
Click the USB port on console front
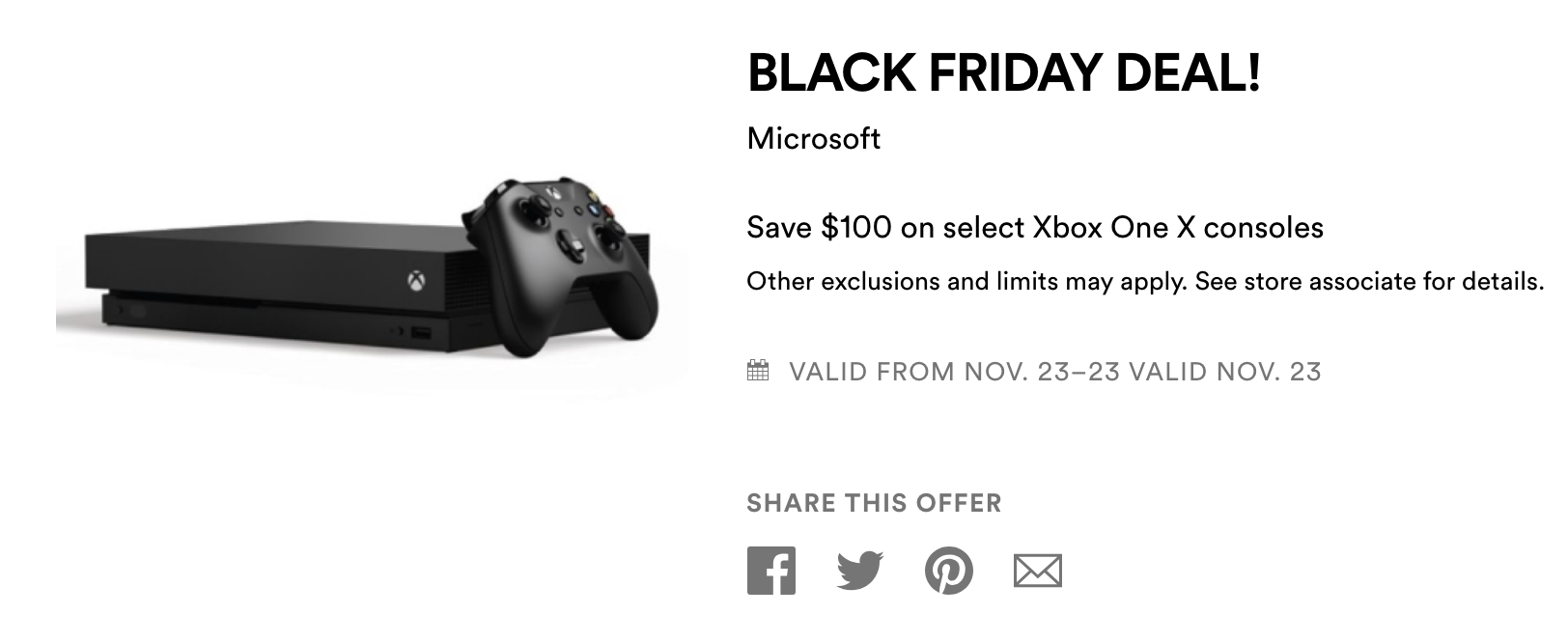[x=421, y=334]
